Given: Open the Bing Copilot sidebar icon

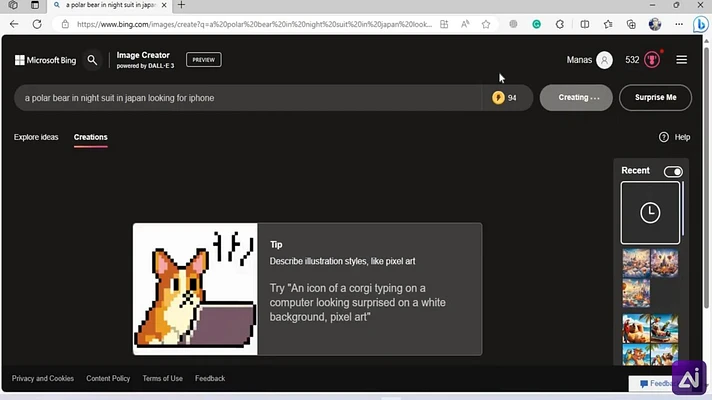Looking at the screenshot, I should coord(701,24).
